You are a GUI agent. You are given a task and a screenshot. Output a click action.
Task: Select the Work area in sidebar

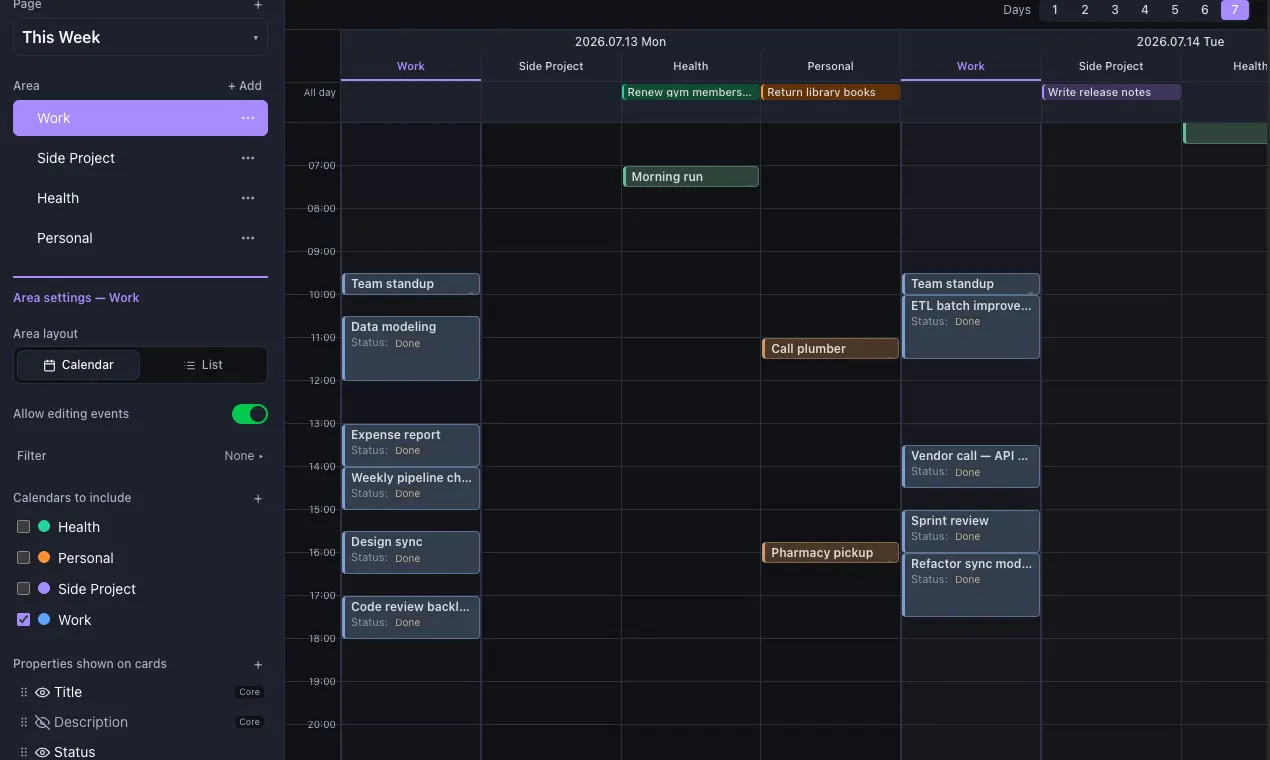tap(140, 118)
